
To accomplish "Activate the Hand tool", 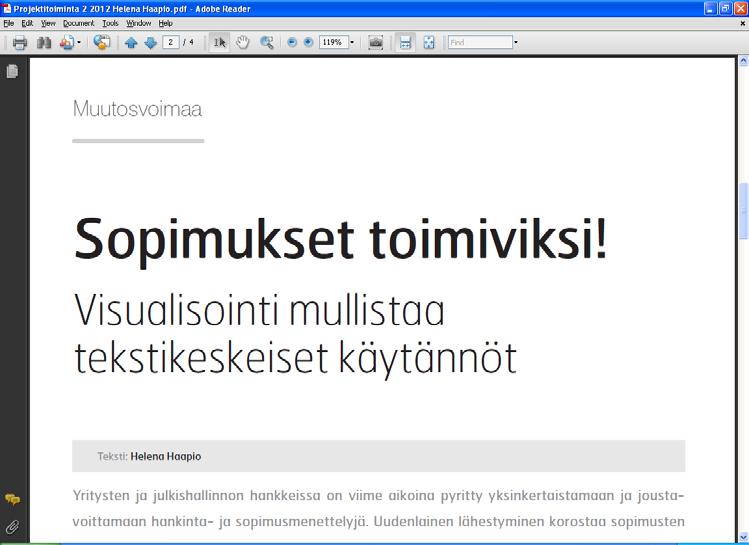I will (243, 43).
